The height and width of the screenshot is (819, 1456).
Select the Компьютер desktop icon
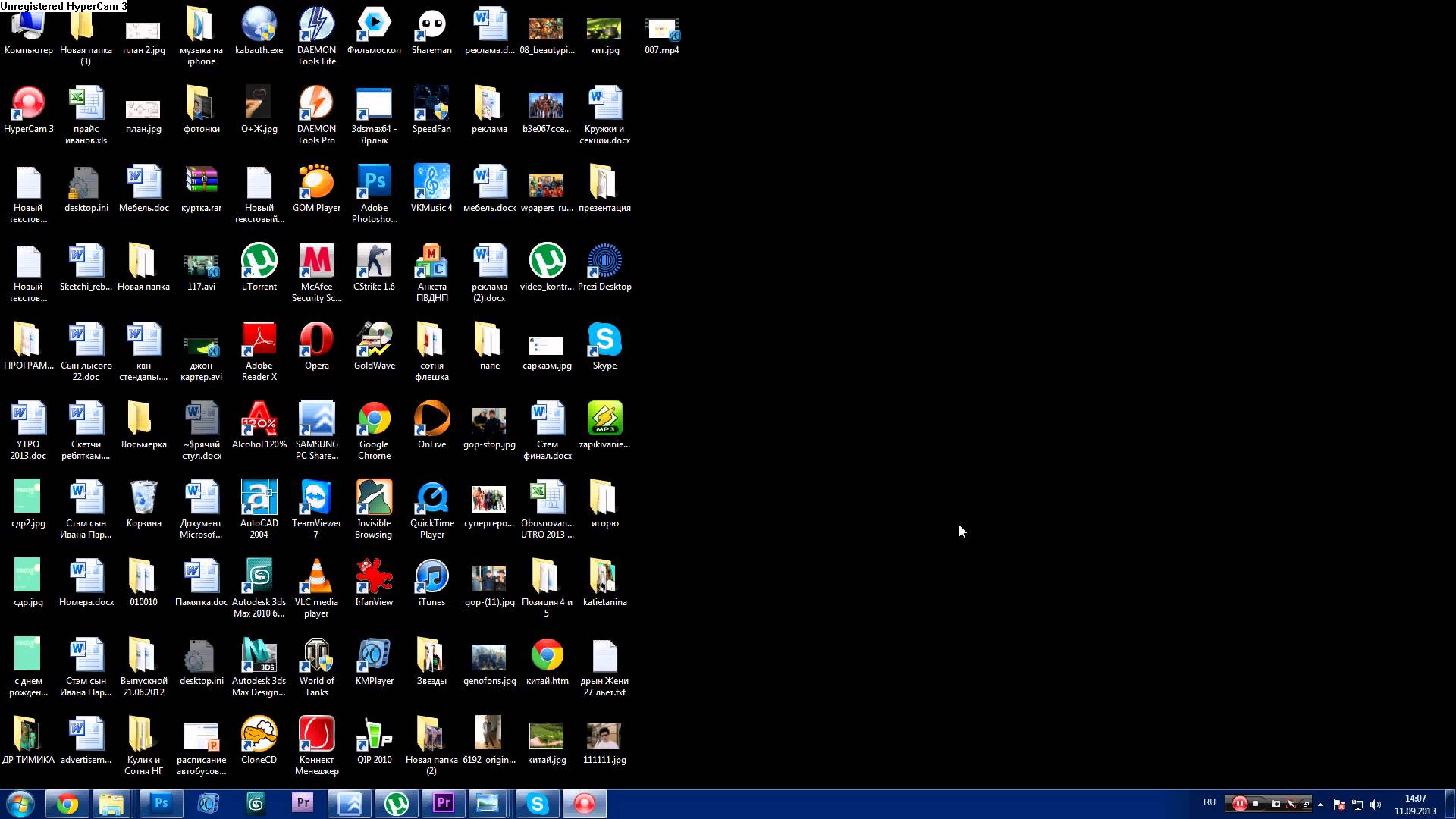click(x=28, y=33)
